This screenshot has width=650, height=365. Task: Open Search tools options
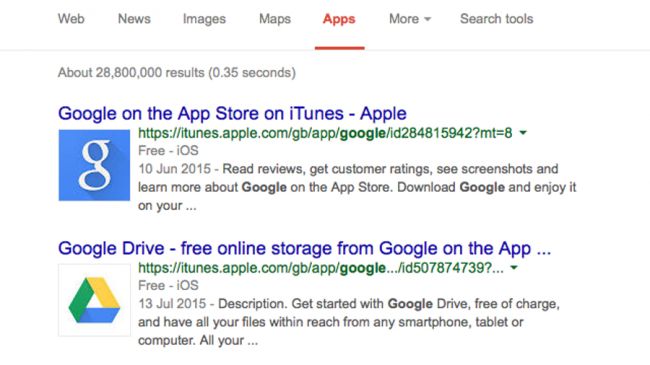(x=497, y=19)
